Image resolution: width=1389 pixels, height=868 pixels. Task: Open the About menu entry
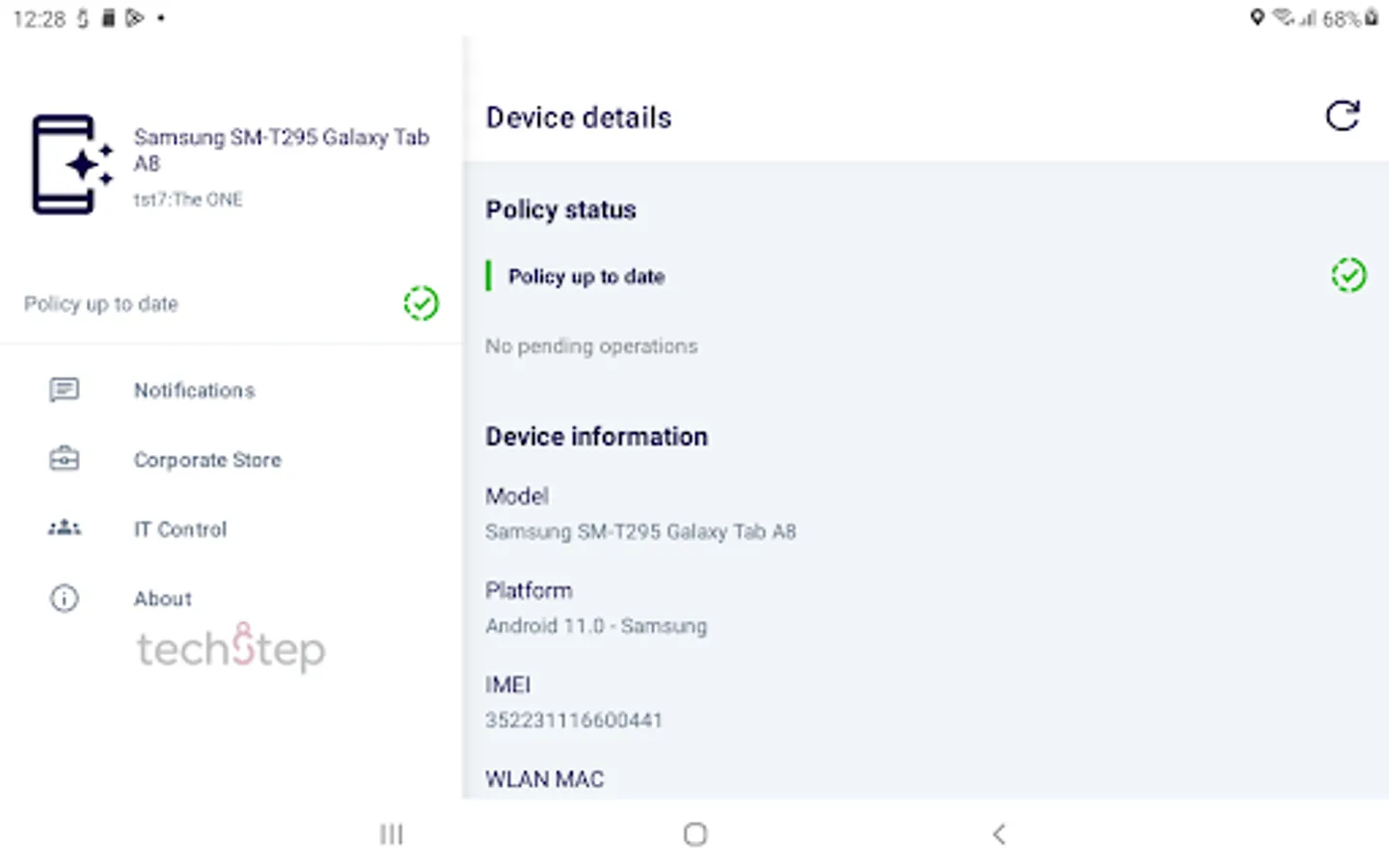163,599
